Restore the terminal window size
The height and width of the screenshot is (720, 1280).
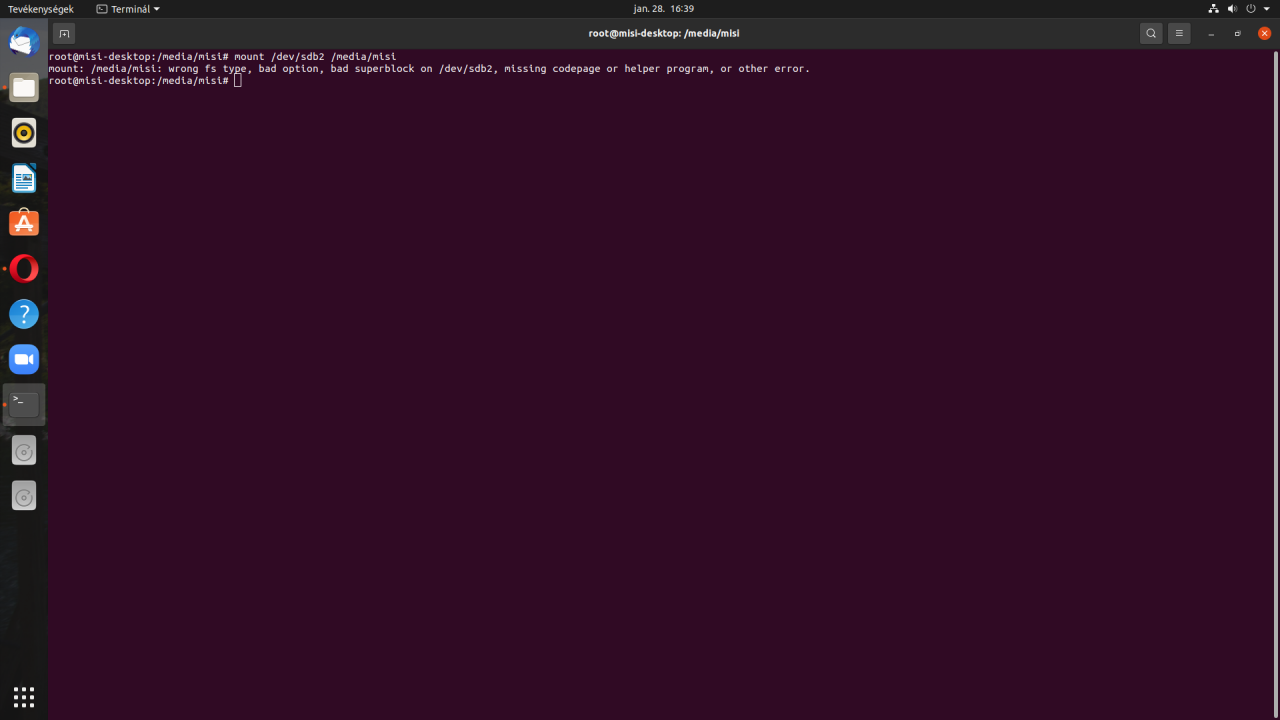pyautogui.click(x=1238, y=33)
